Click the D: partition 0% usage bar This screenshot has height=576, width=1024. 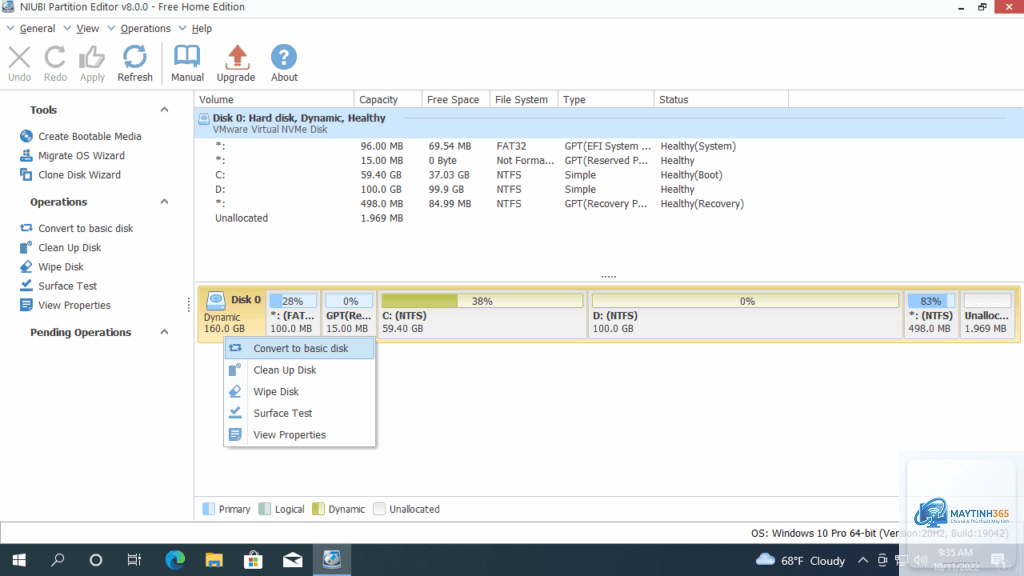click(745, 301)
